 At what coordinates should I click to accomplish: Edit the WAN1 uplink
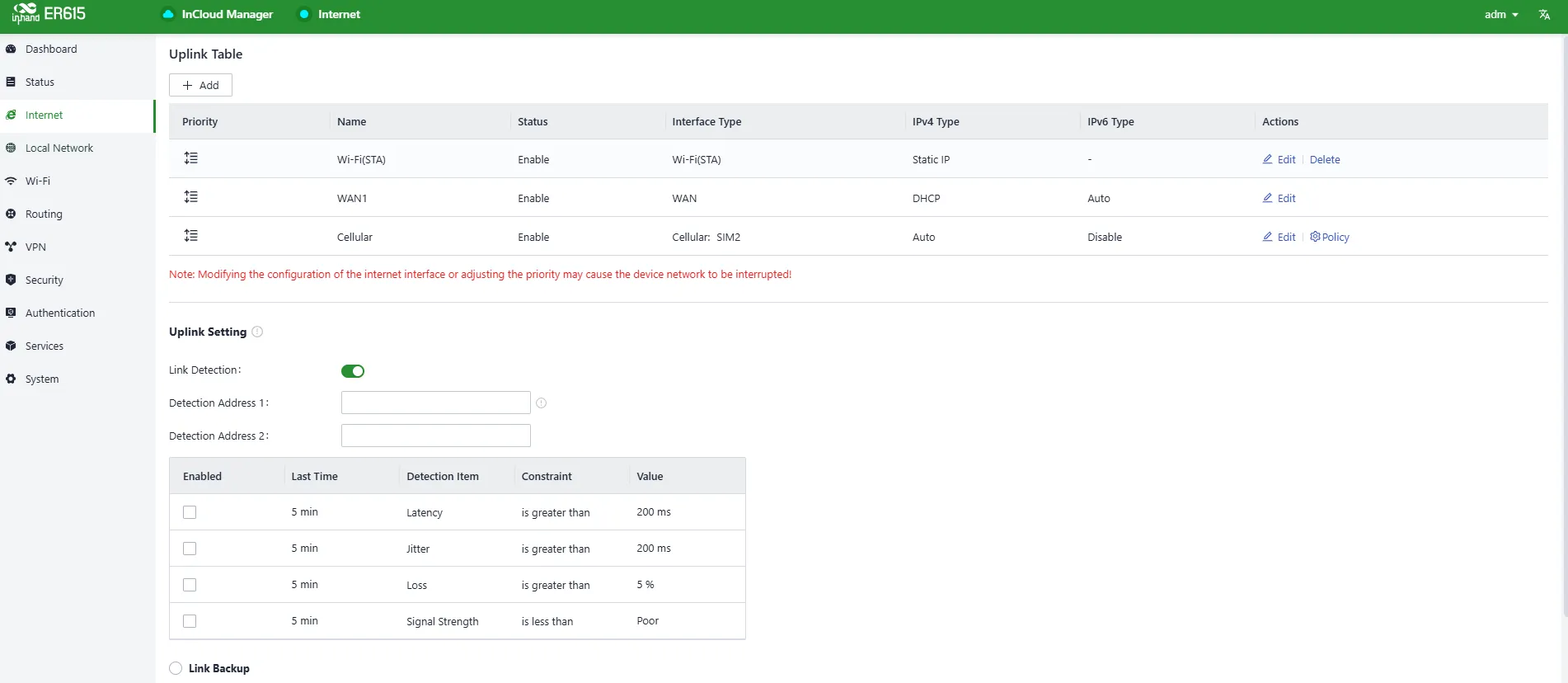[x=1279, y=198]
